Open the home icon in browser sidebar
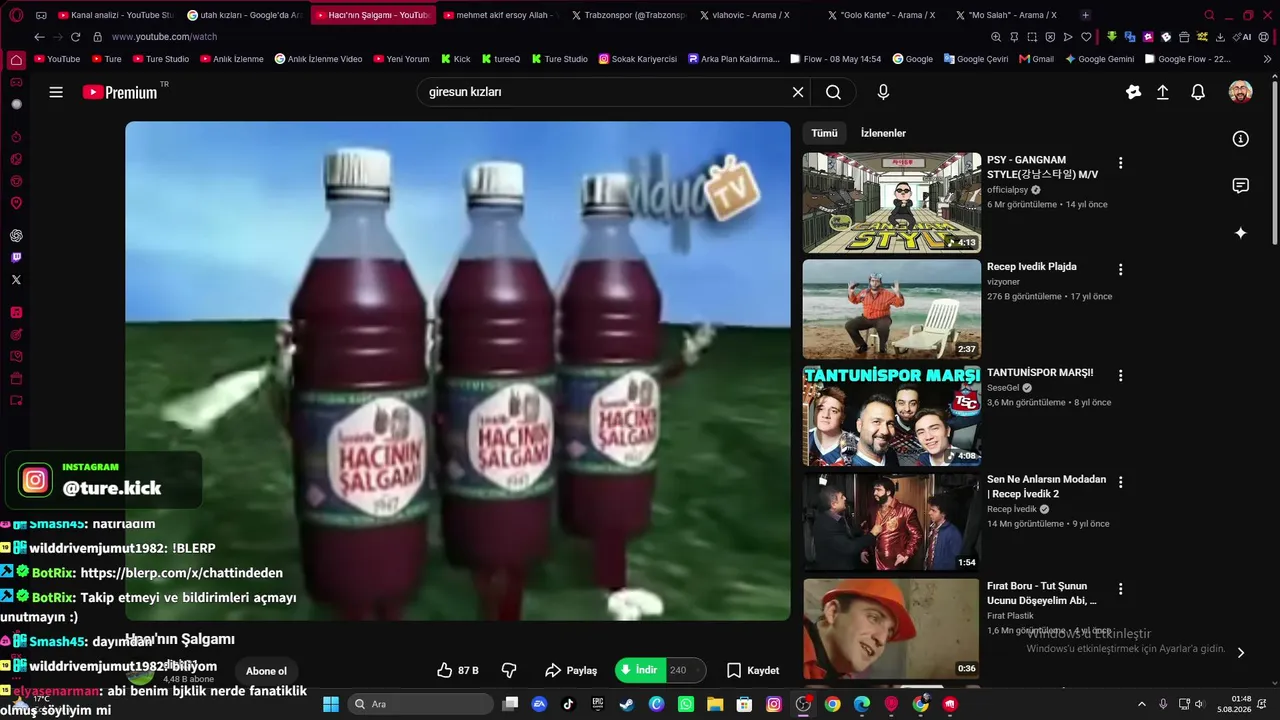Image resolution: width=1280 pixels, height=720 pixels. click(16, 60)
